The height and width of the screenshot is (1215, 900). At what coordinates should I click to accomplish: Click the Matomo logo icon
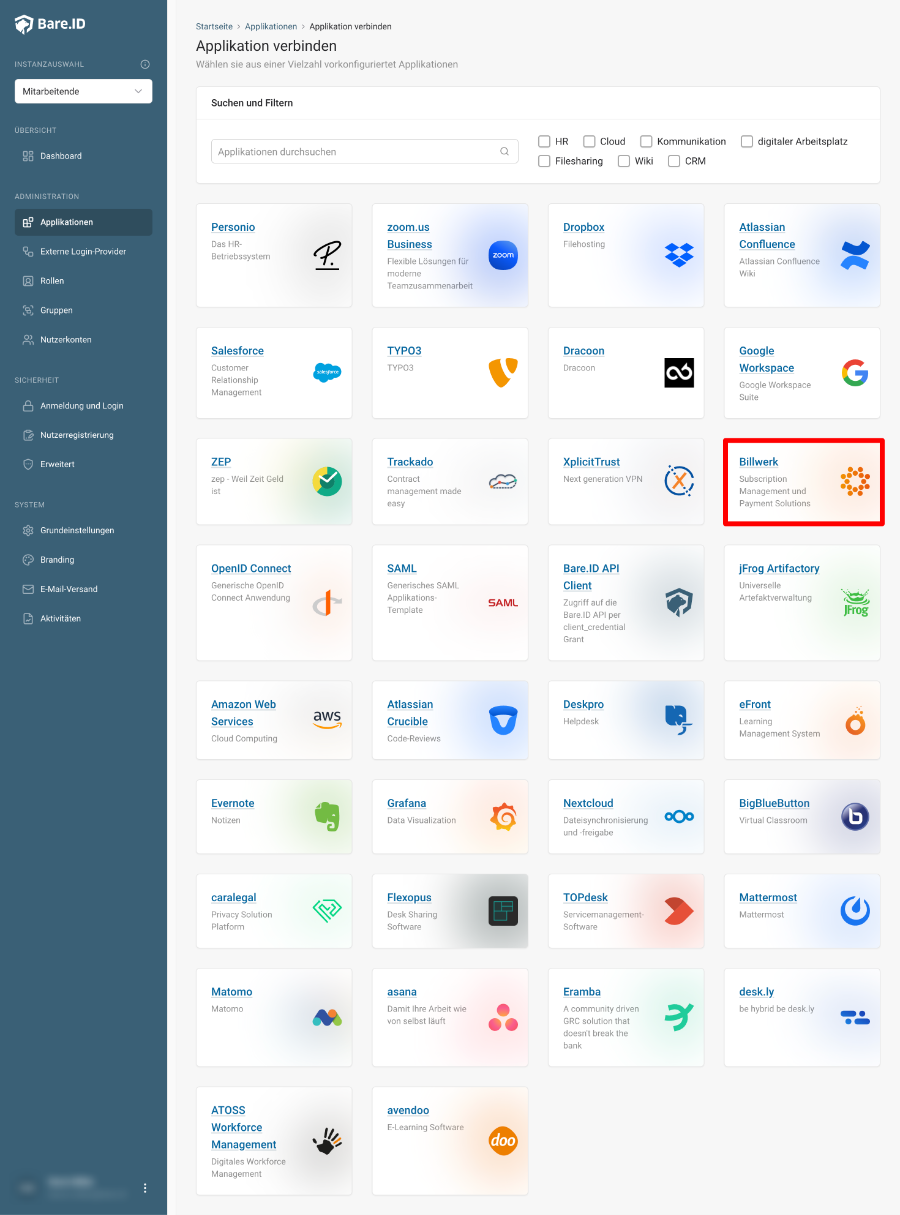click(x=327, y=1017)
